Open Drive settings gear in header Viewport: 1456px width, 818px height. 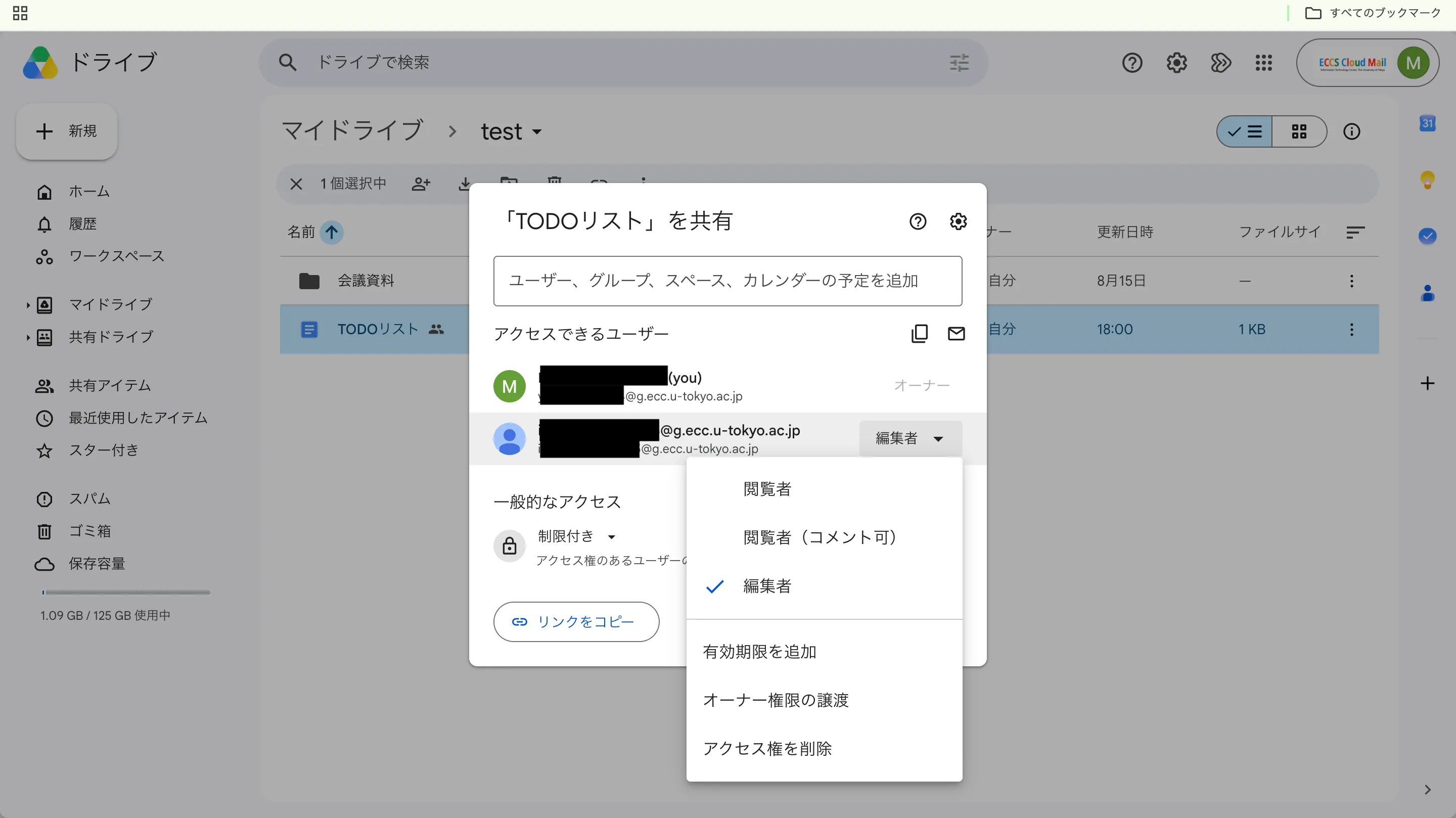(1177, 62)
